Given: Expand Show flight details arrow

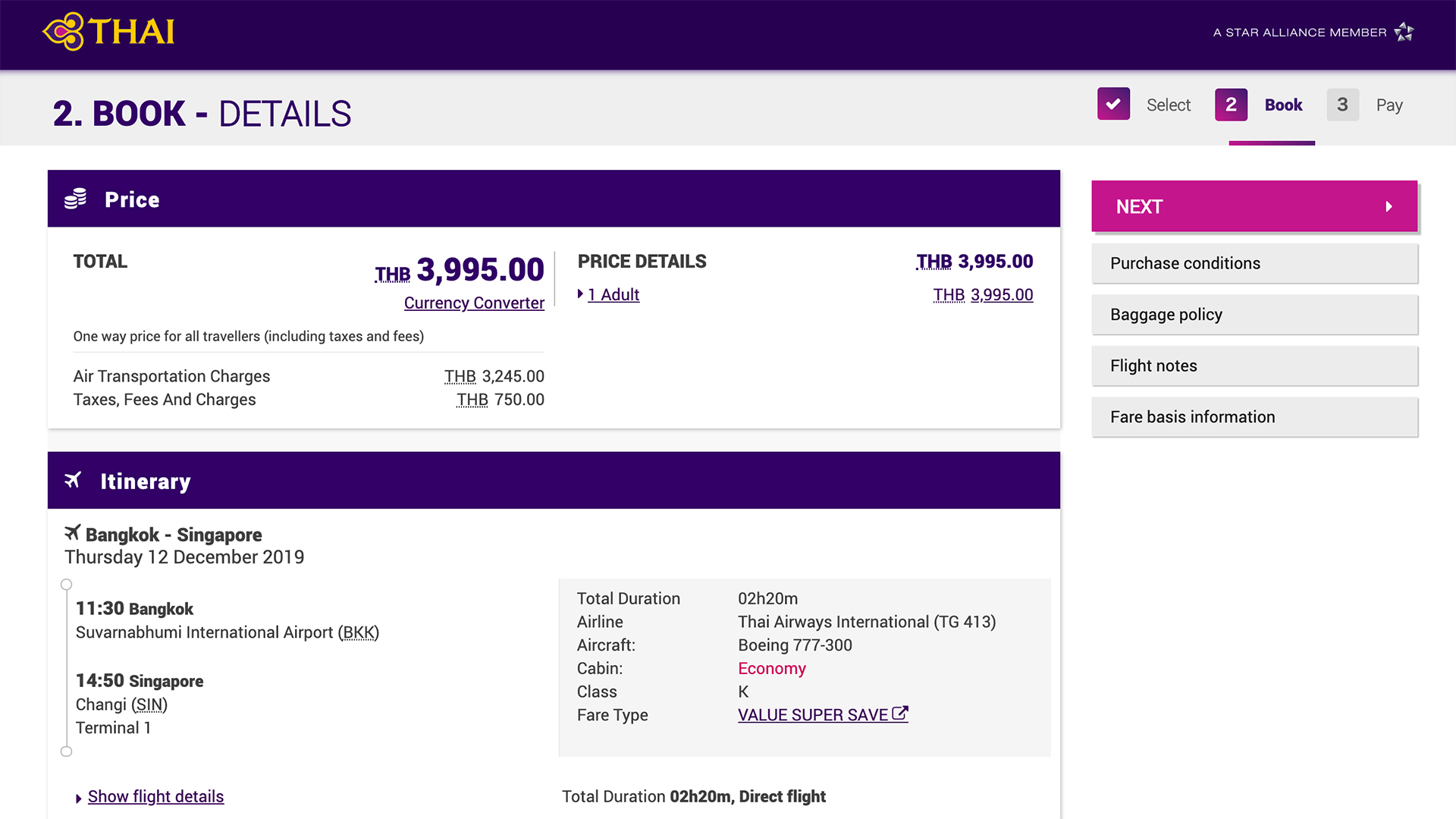Looking at the screenshot, I should click(x=78, y=798).
